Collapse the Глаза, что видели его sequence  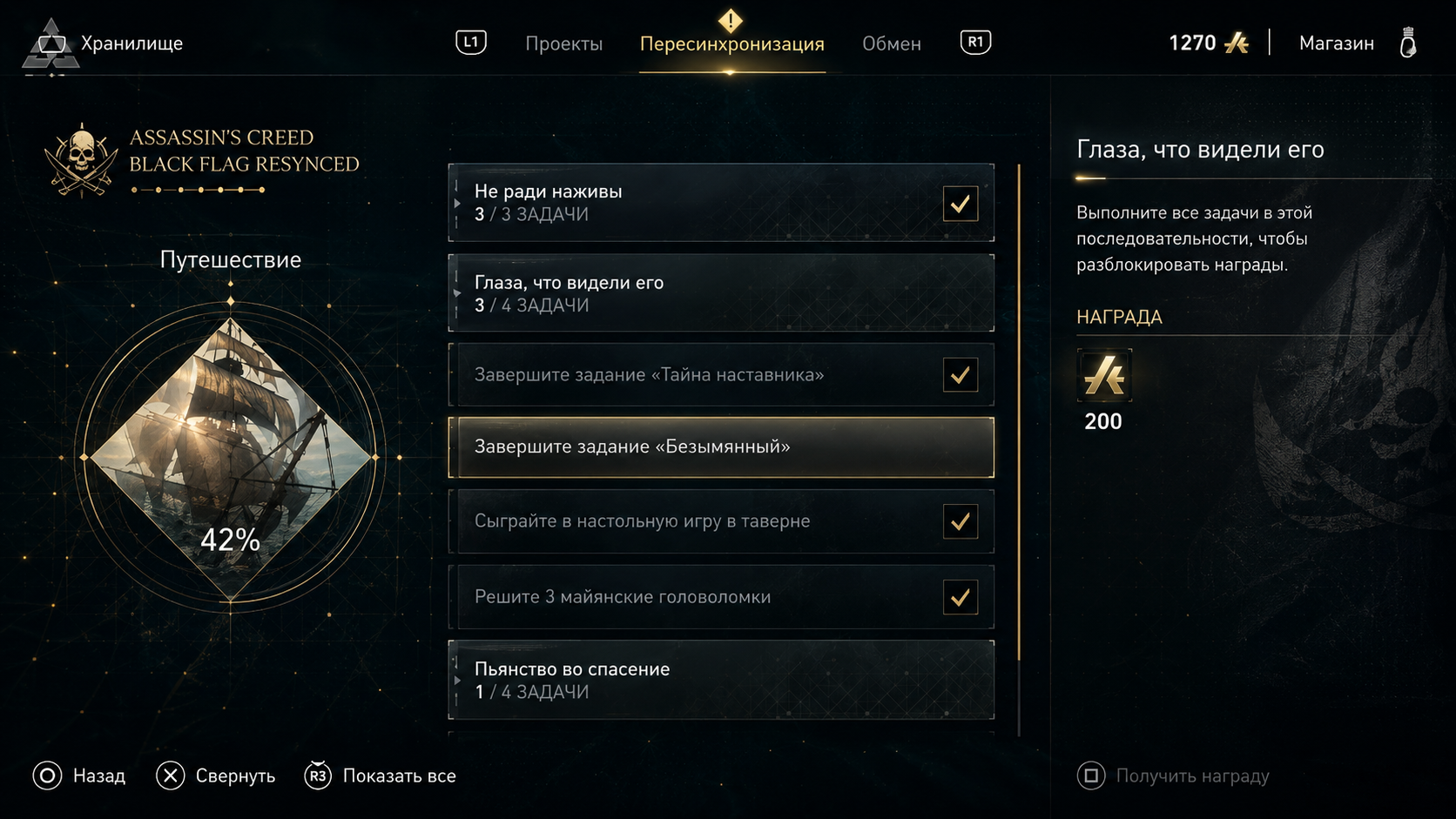pos(721,293)
